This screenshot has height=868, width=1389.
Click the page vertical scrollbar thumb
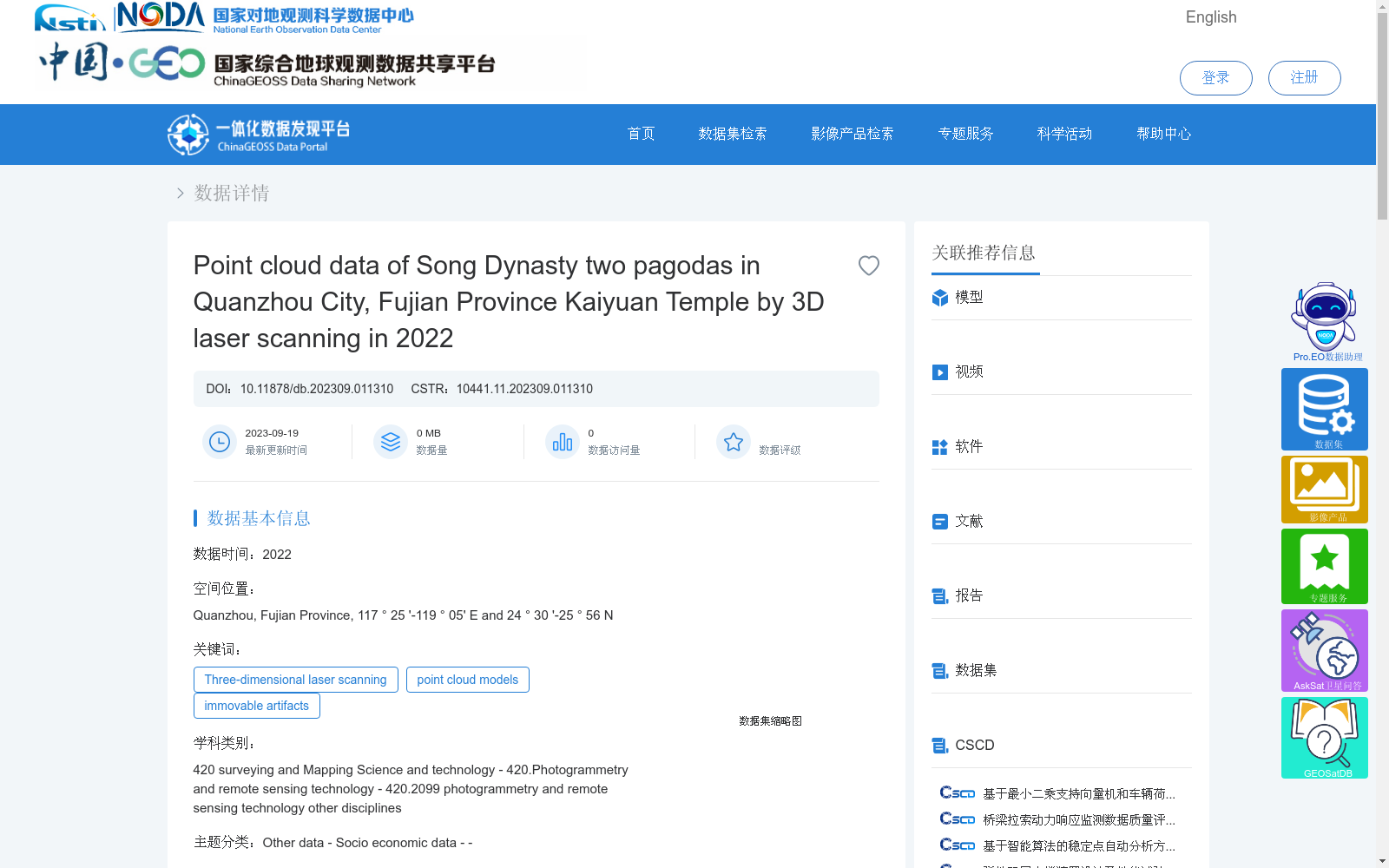click(1382, 115)
